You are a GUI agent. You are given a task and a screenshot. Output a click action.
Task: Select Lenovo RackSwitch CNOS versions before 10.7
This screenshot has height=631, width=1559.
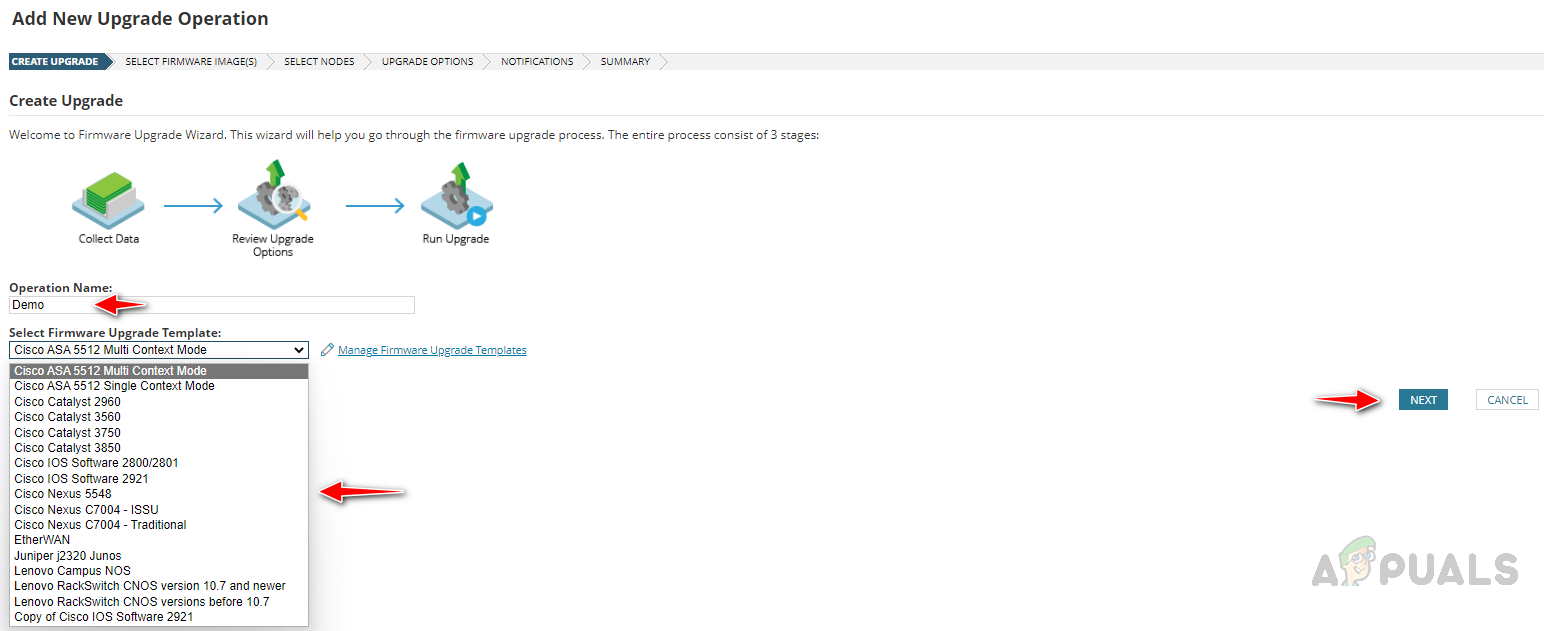coord(159,602)
